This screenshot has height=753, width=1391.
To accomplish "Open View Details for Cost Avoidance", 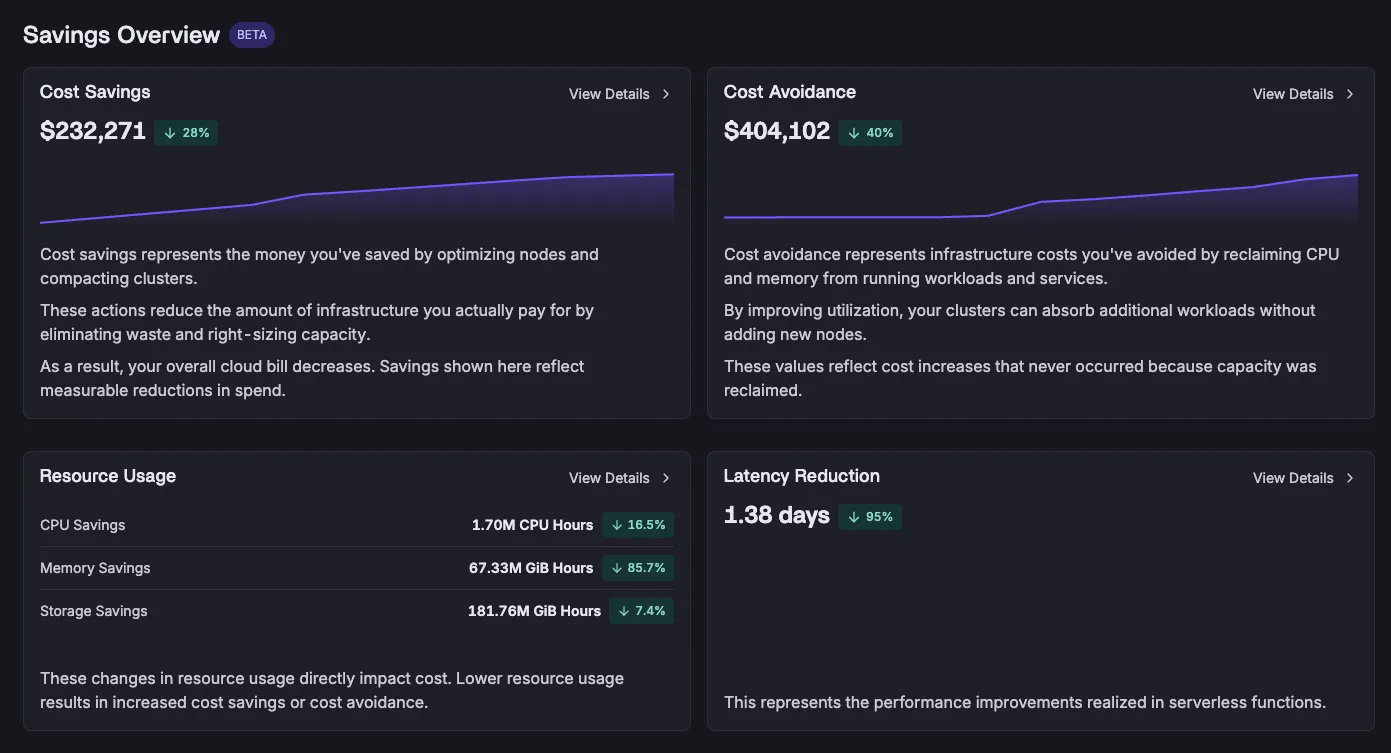I will coord(1303,94).
